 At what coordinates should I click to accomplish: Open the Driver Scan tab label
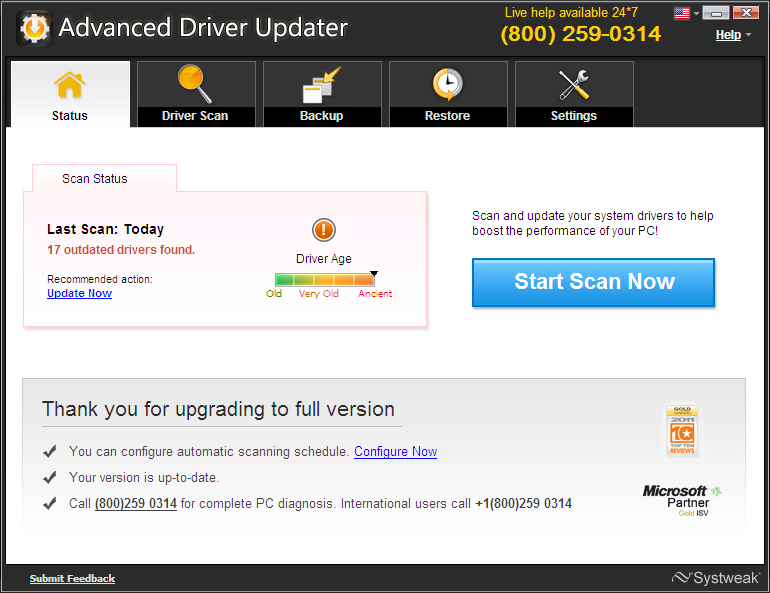click(195, 116)
